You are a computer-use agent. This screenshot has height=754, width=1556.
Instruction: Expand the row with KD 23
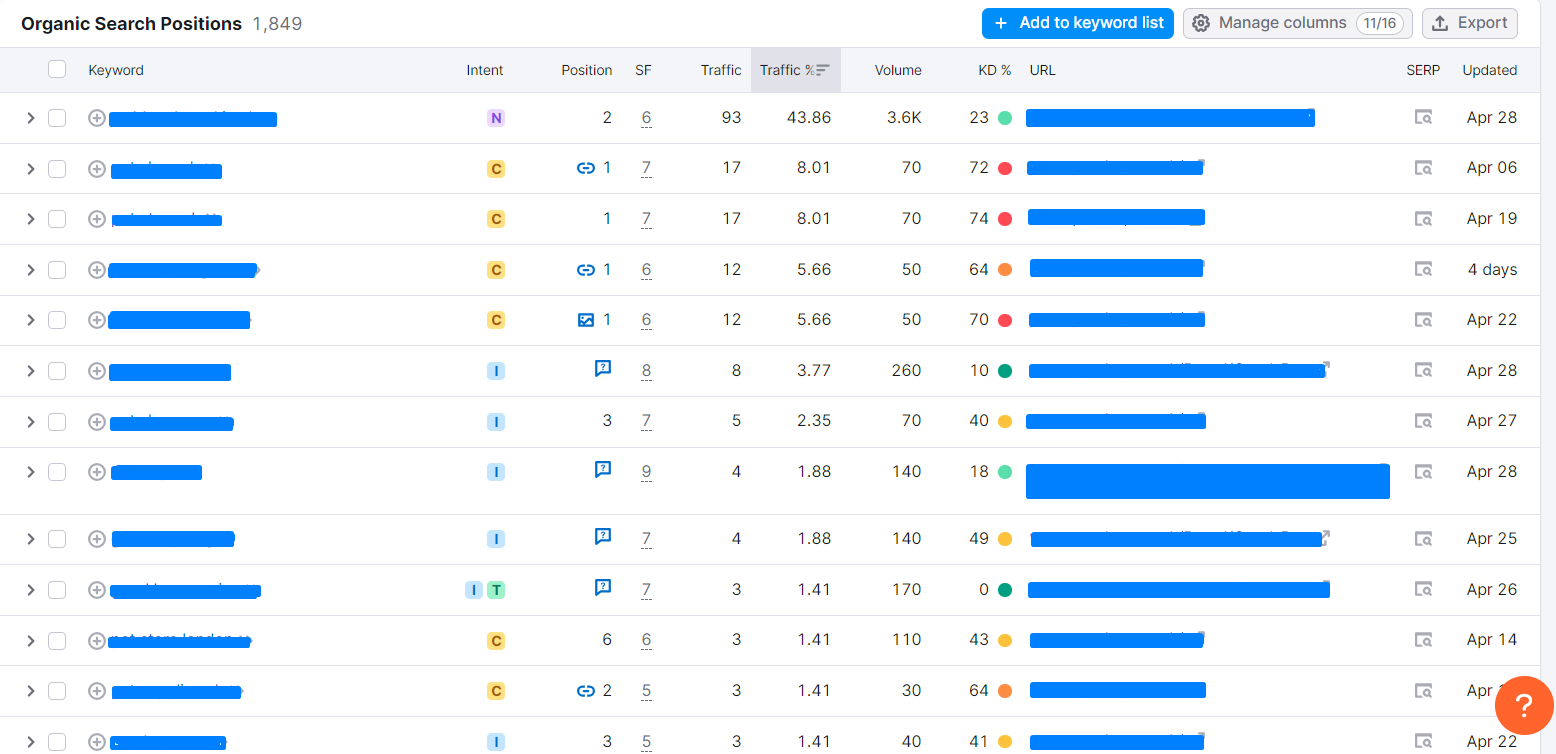point(30,118)
